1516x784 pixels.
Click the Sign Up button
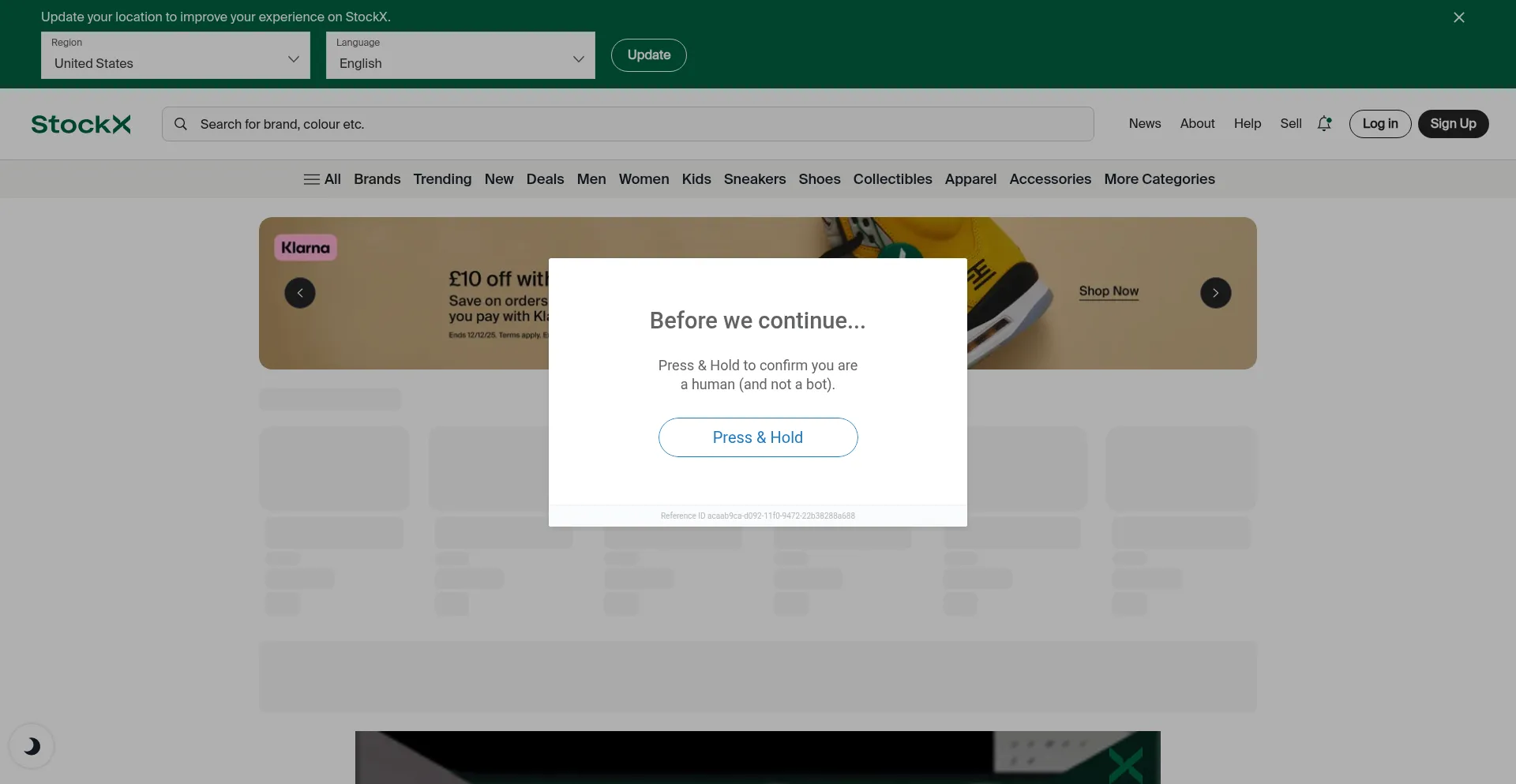1453,124
